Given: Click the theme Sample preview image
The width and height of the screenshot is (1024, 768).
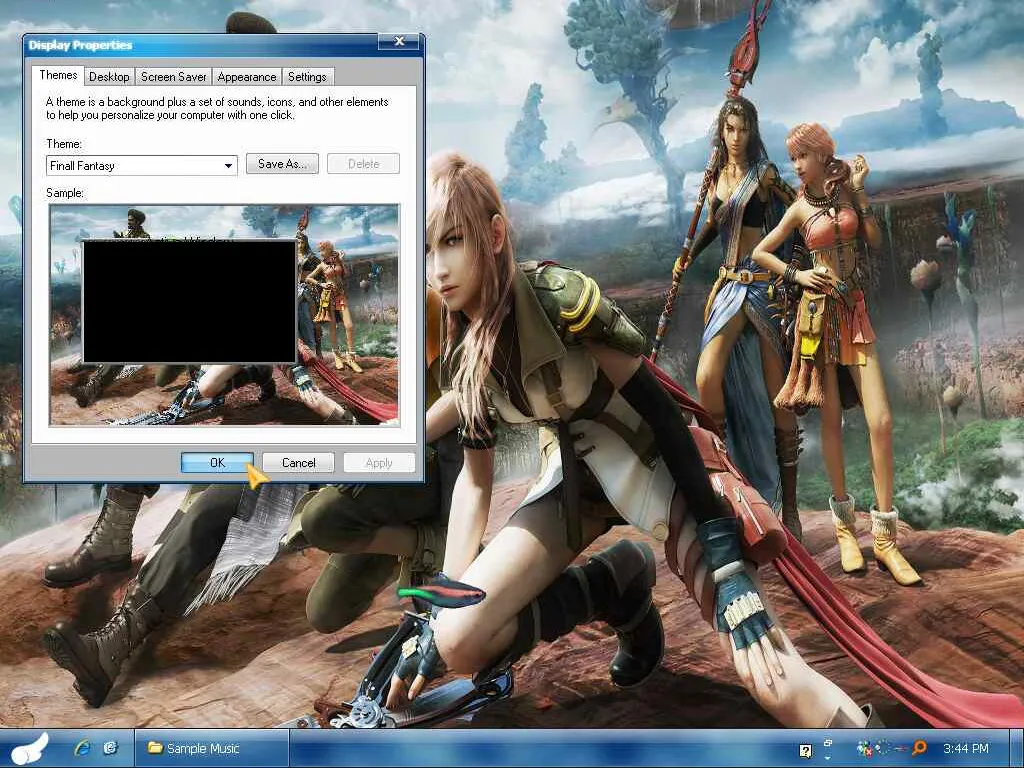Looking at the screenshot, I should click(x=224, y=315).
